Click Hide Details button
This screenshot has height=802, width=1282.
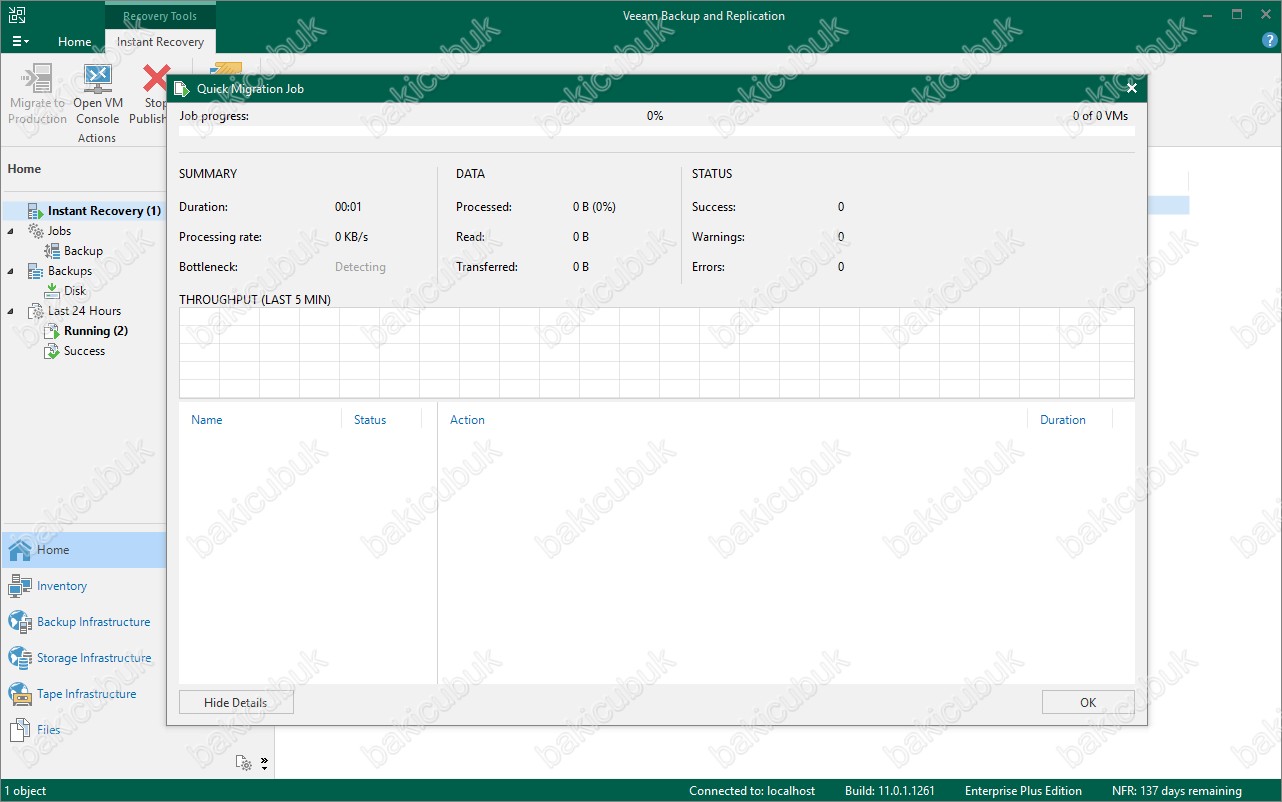[x=236, y=703]
